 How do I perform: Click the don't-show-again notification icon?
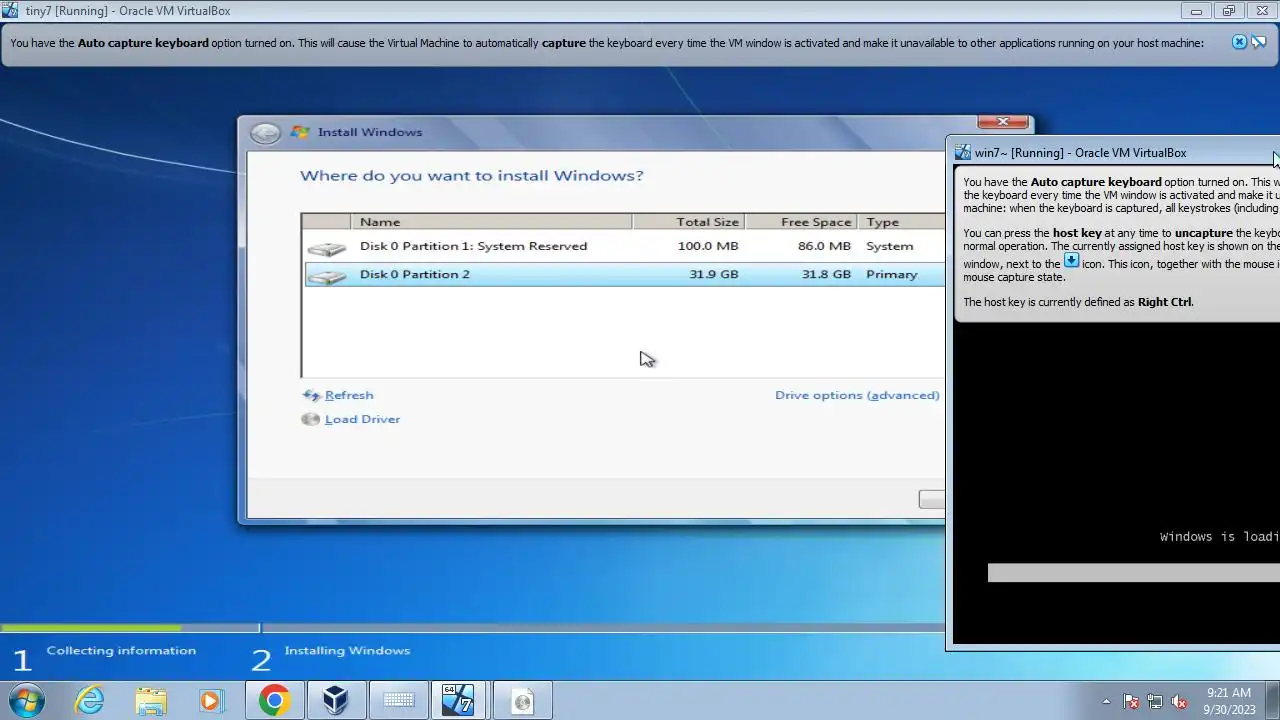click(x=1259, y=42)
